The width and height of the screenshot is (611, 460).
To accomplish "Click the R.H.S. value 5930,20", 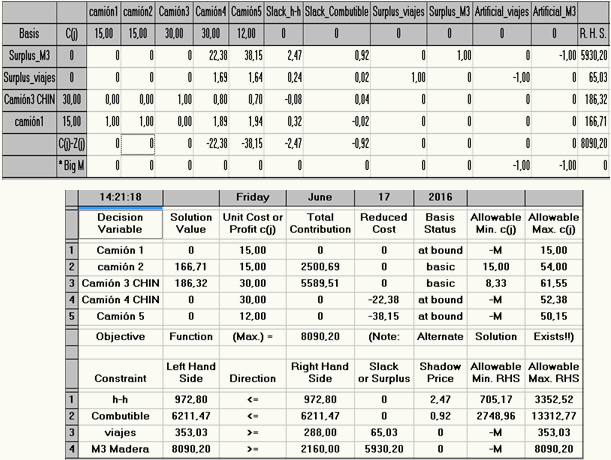I will (594, 56).
